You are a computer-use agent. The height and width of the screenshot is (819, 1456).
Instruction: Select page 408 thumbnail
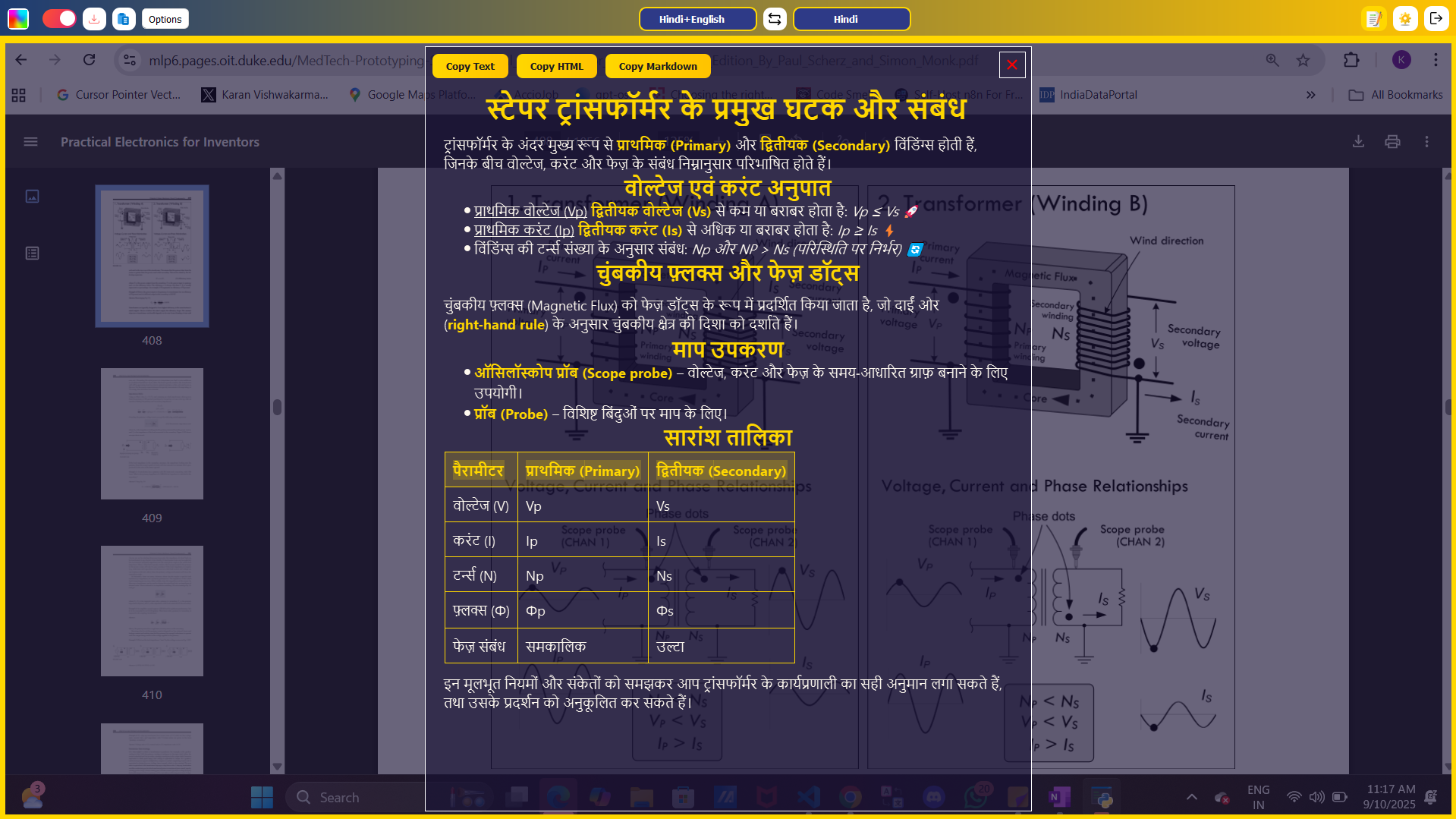pos(152,257)
